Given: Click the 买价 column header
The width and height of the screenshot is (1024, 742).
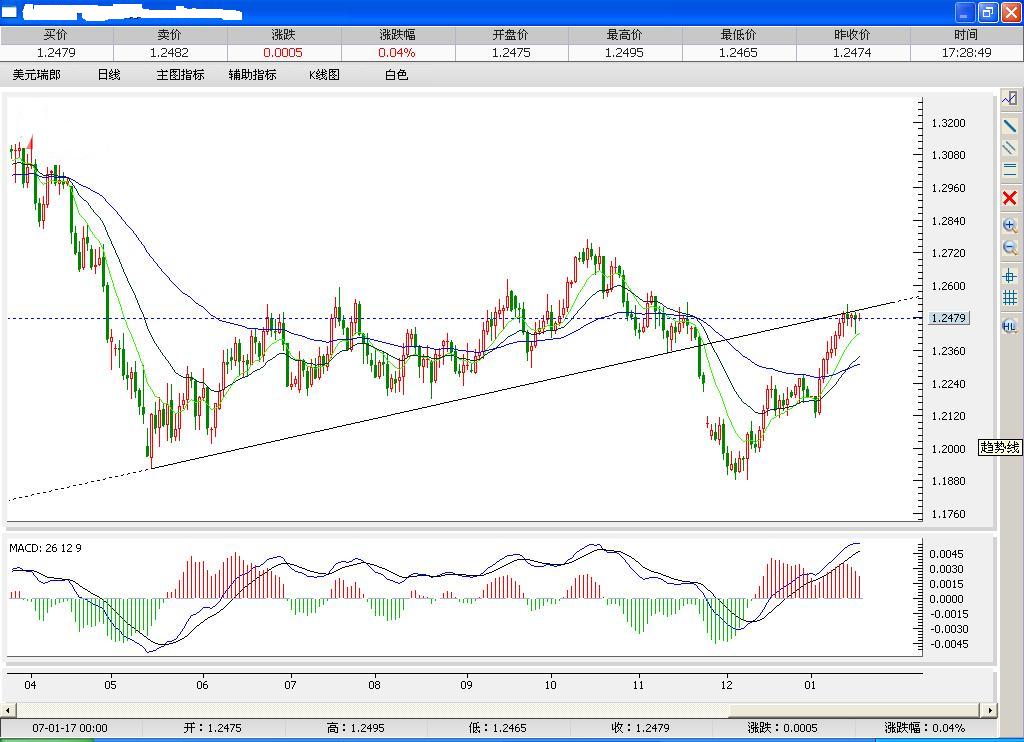Looking at the screenshot, I should (56, 35).
